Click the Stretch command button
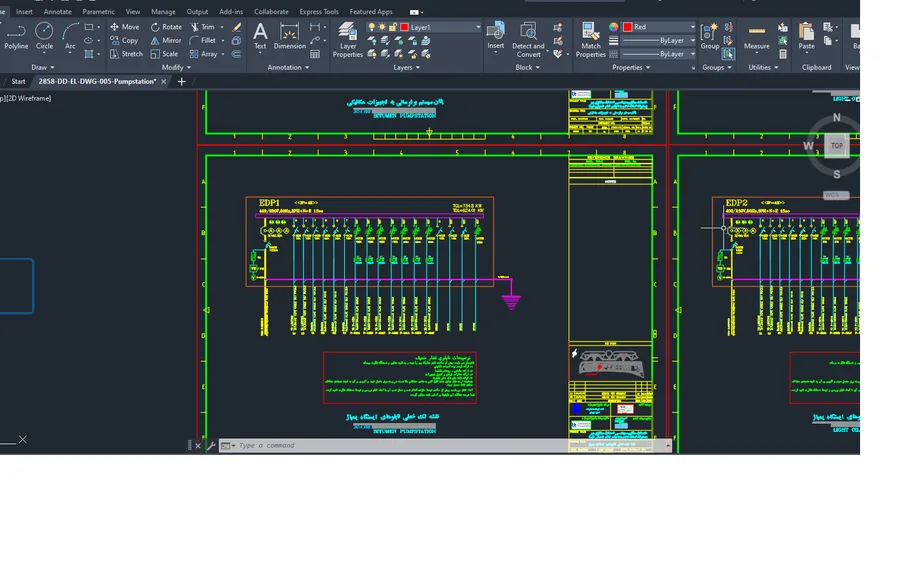This screenshot has height=578, width=900. (x=126, y=54)
